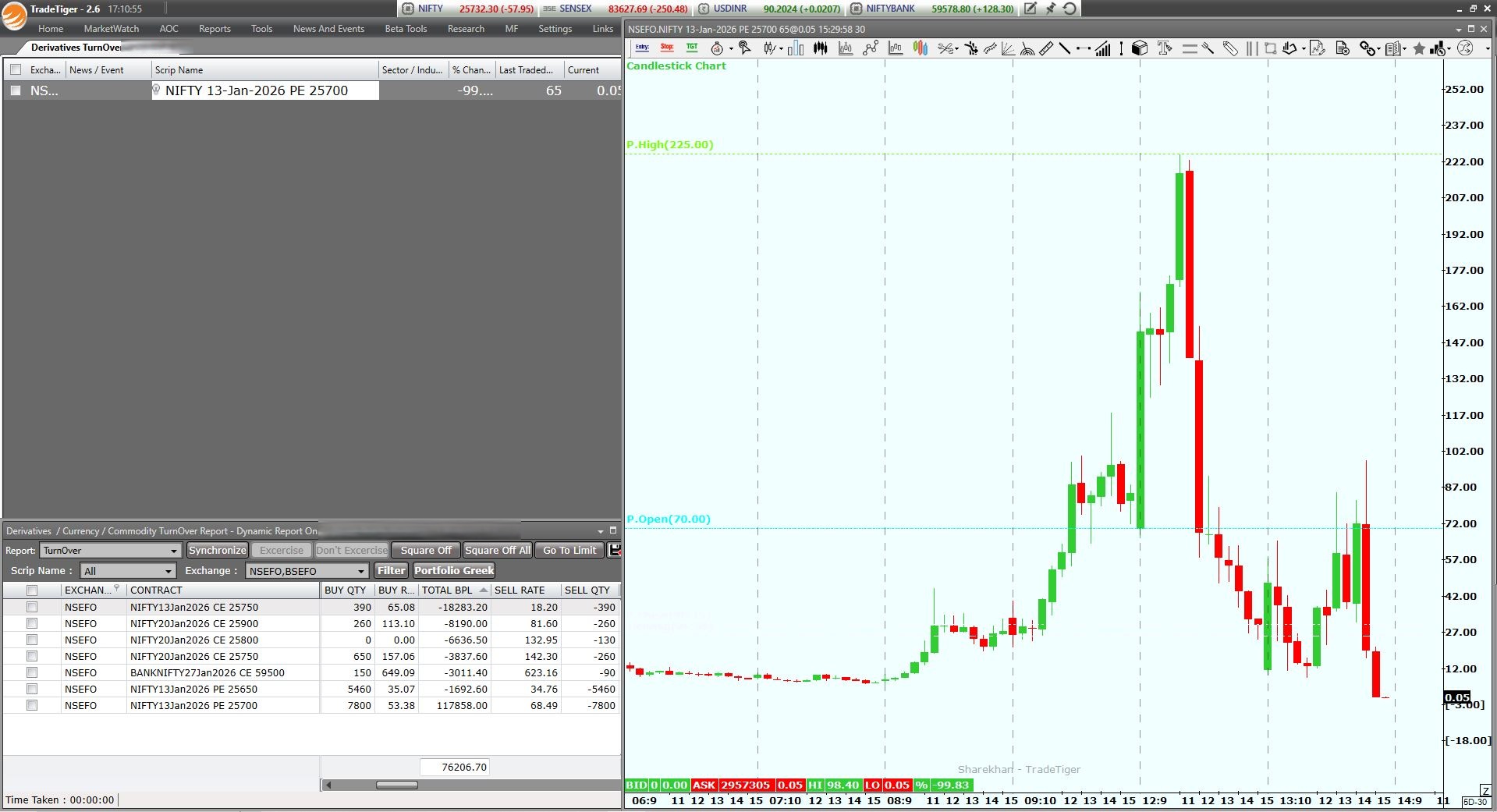Select the text annotation tool icon

[1165, 48]
